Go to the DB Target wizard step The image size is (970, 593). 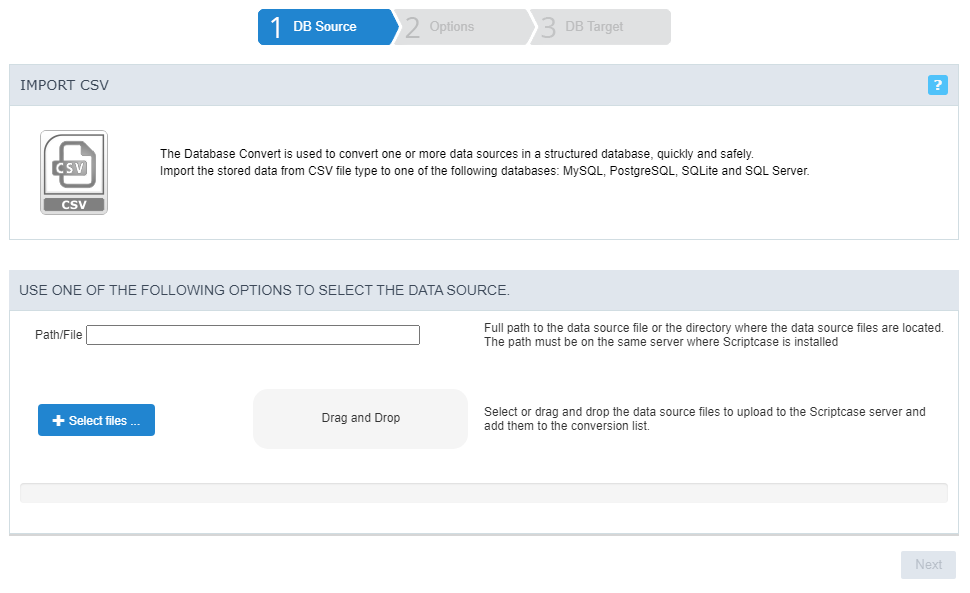[x=601, y=27]
